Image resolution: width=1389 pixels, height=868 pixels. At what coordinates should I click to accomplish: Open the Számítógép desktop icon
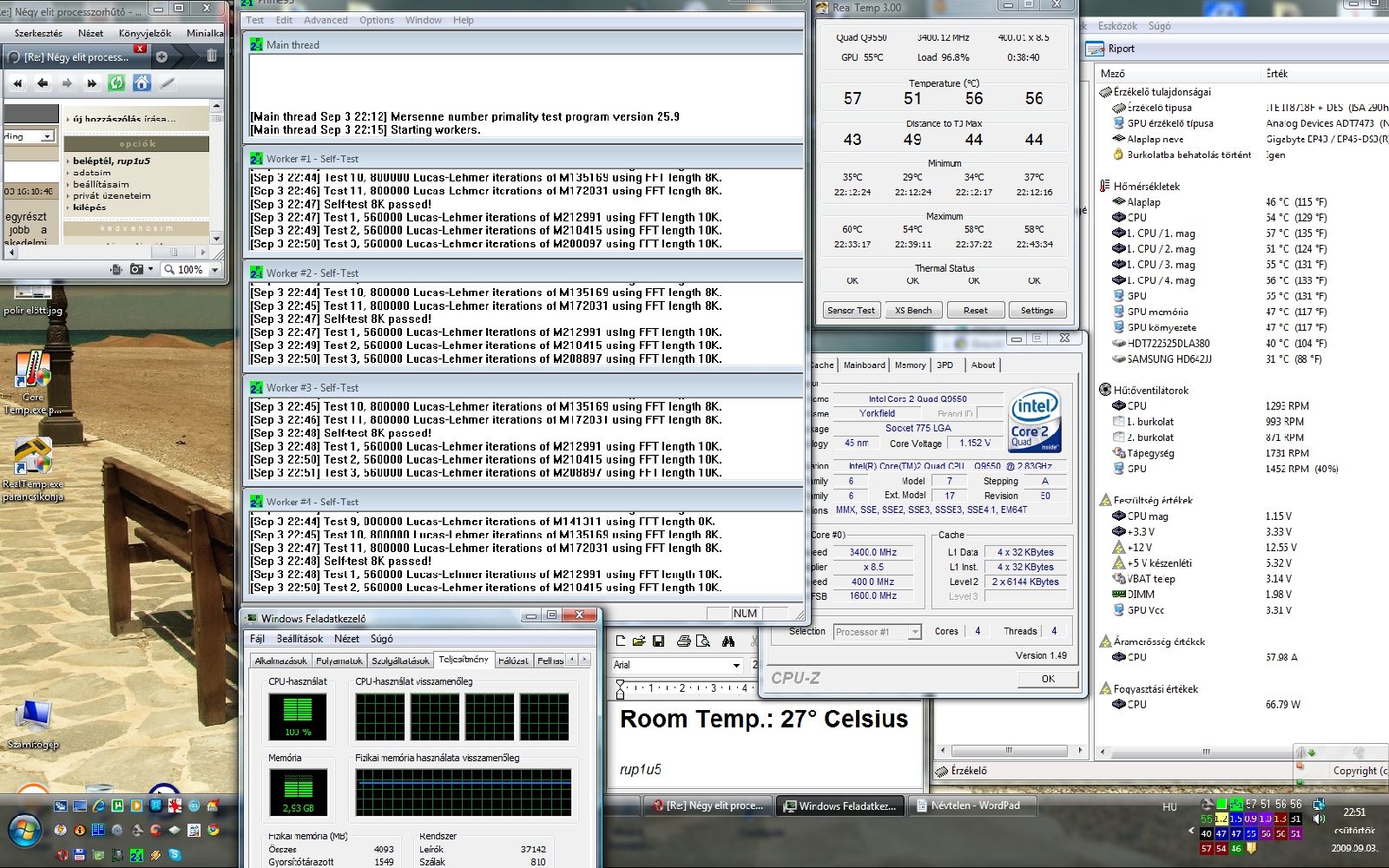click(x=33, y=723)
